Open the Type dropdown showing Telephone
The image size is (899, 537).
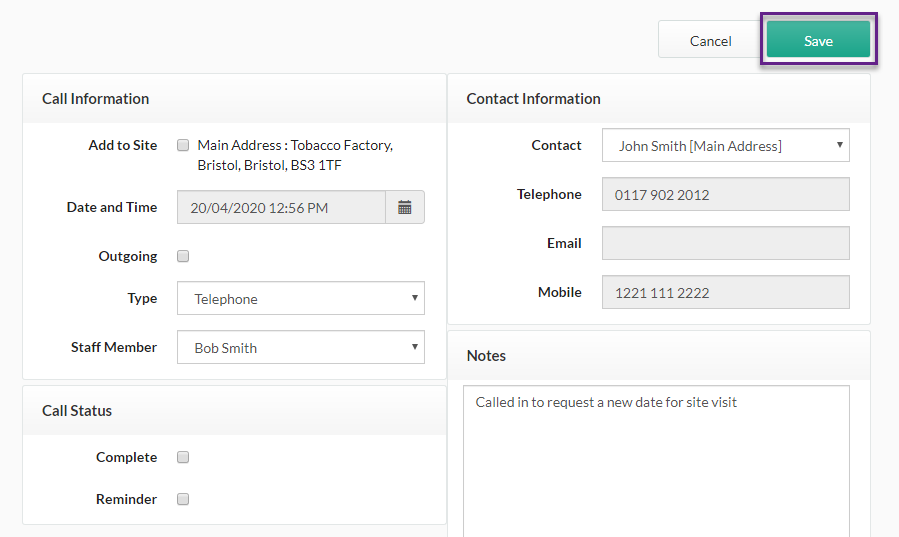[301, 298]
